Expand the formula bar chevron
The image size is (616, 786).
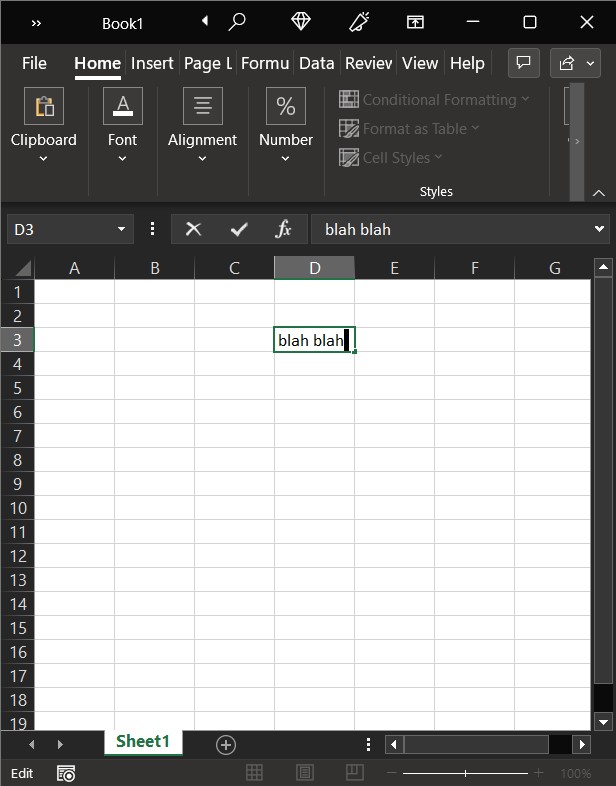point(599,229)
